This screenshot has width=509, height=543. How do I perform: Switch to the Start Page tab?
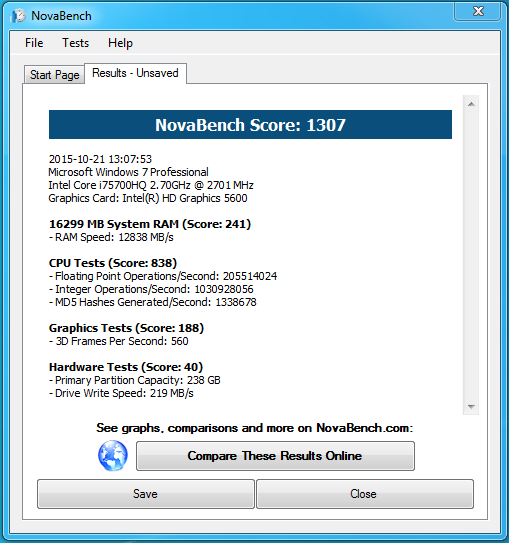(54, 75)
